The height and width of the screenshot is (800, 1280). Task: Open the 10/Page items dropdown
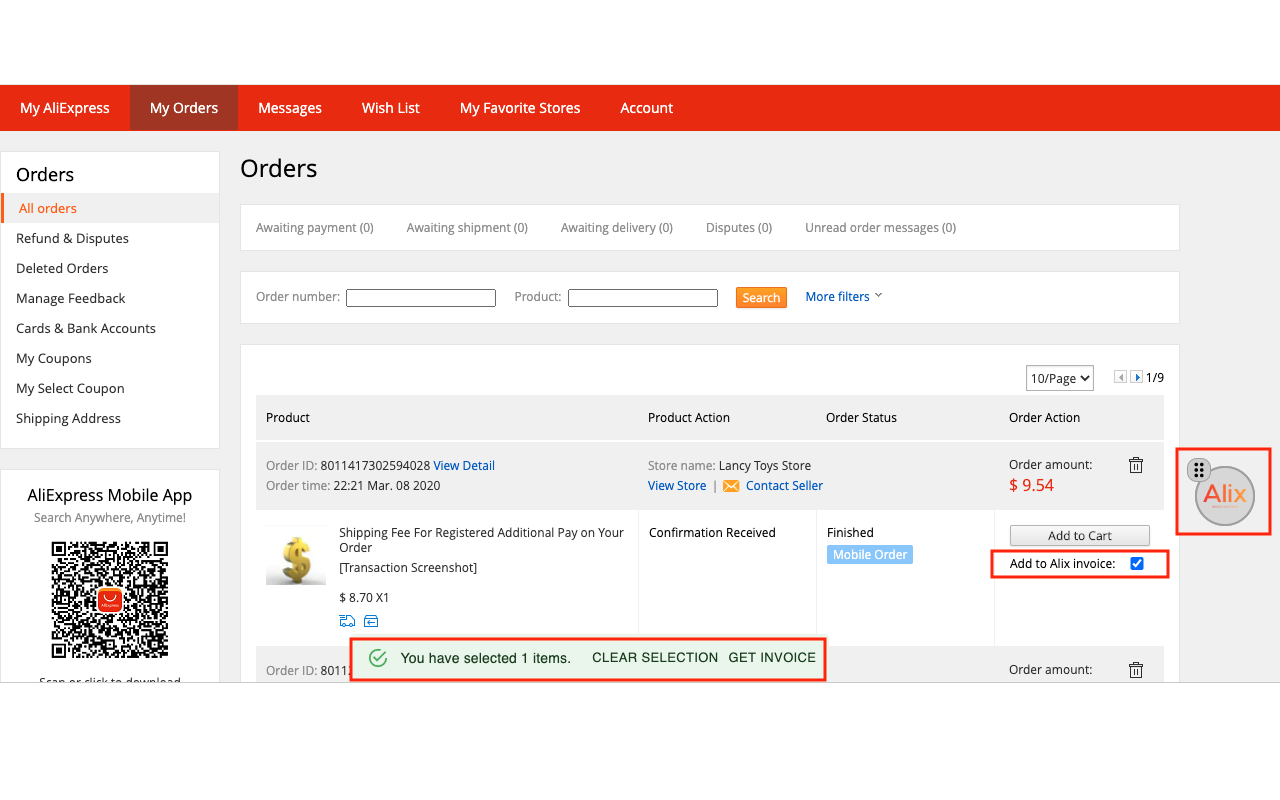point(1060,378)
